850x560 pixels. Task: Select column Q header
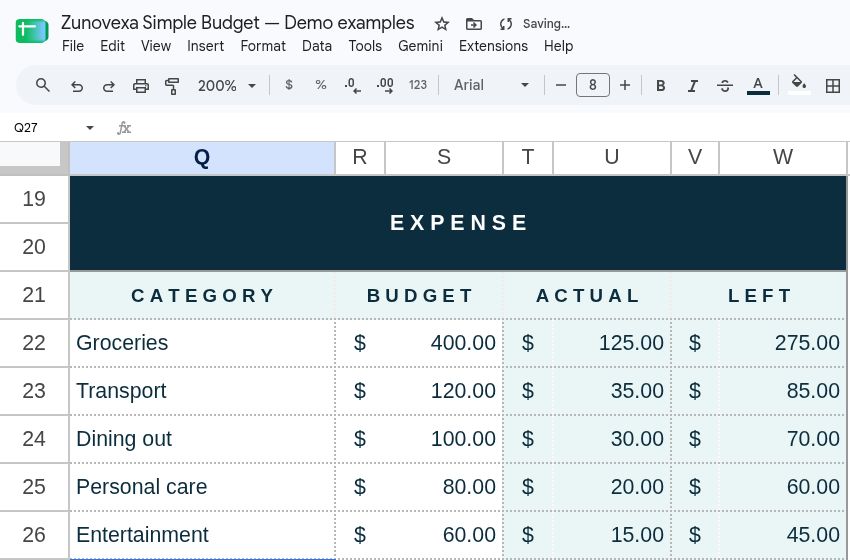point(202,158)
